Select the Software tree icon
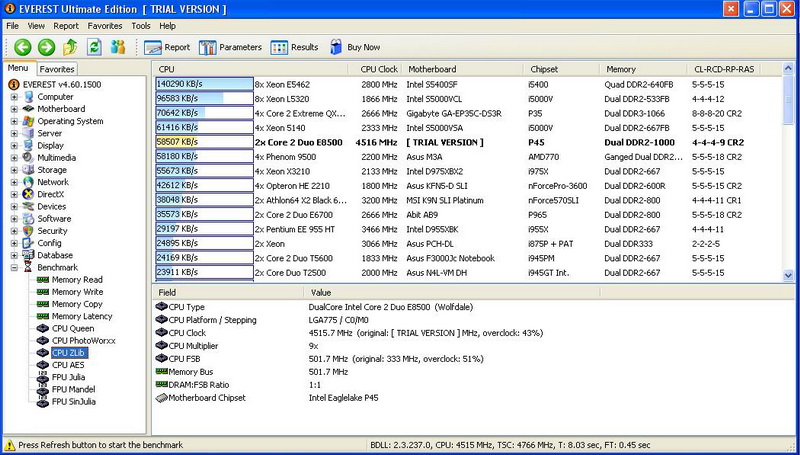Image resolution: width=800 pixels, height=455 pixels. click(x=28, y=219)
